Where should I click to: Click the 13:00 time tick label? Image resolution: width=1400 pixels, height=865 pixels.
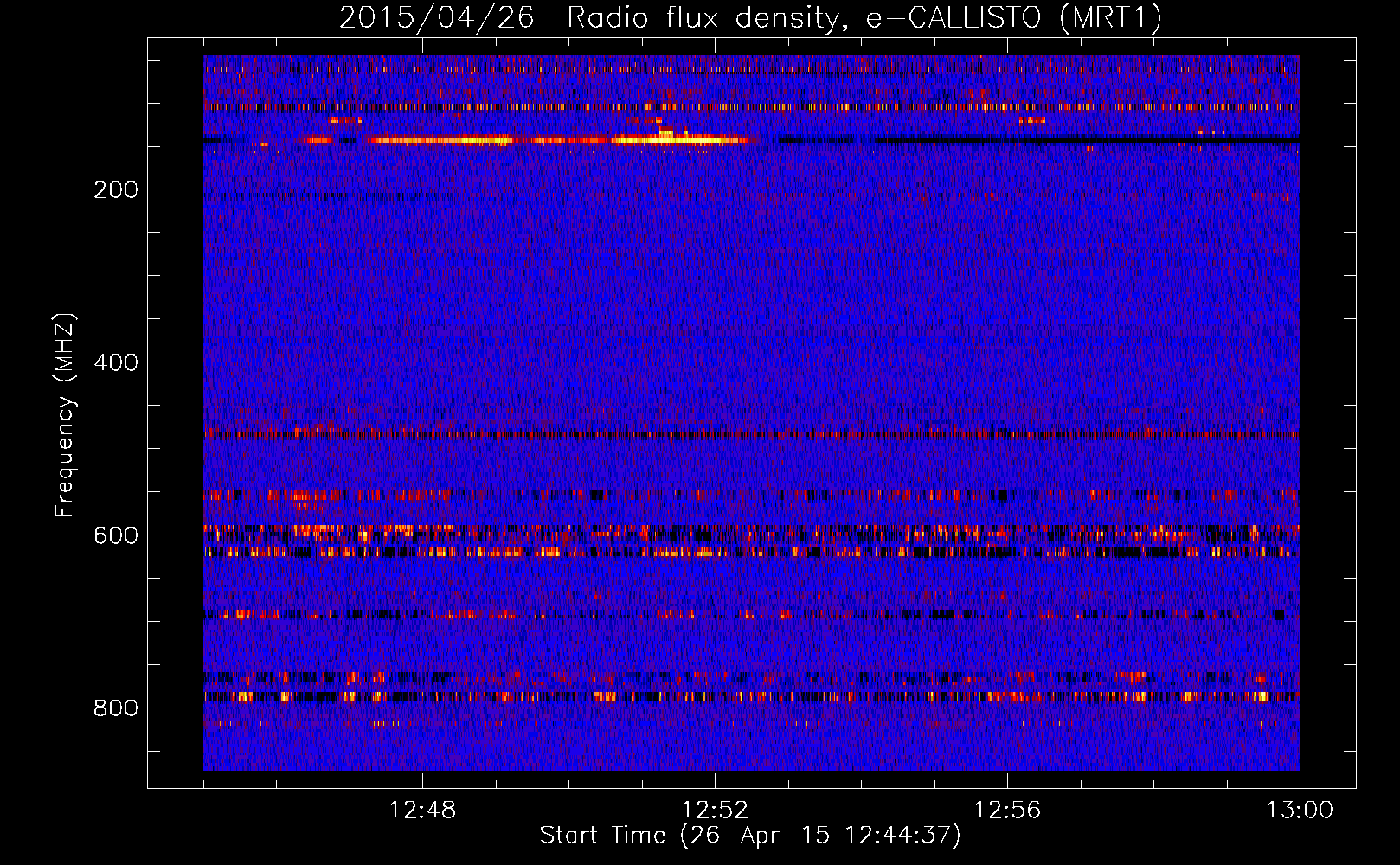pos(1300,811)
